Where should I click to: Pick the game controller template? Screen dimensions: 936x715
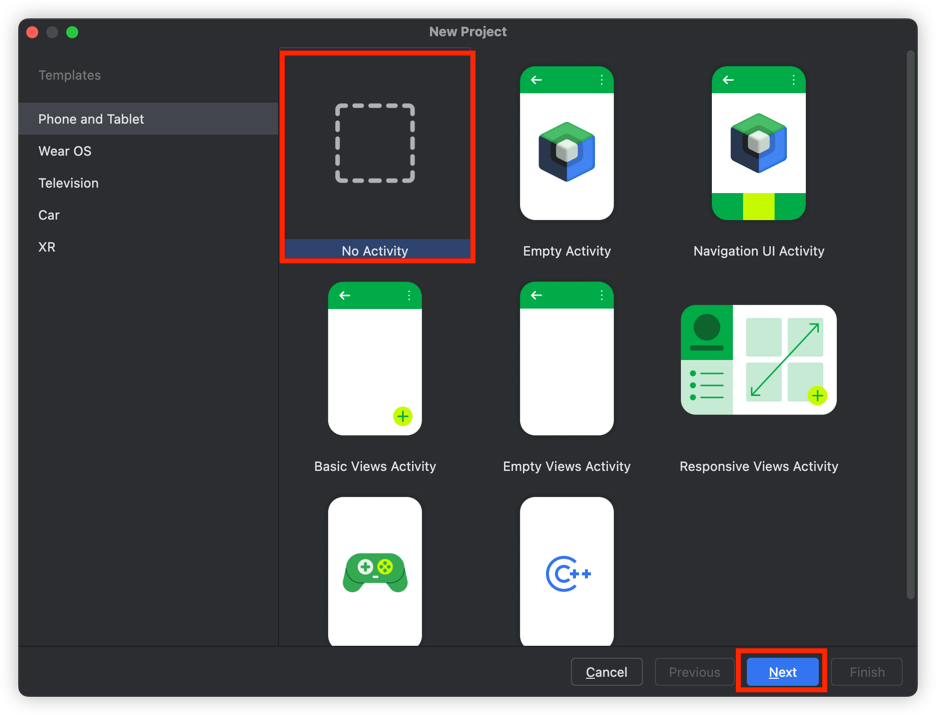pyautogui.click(x=375, y=572)
